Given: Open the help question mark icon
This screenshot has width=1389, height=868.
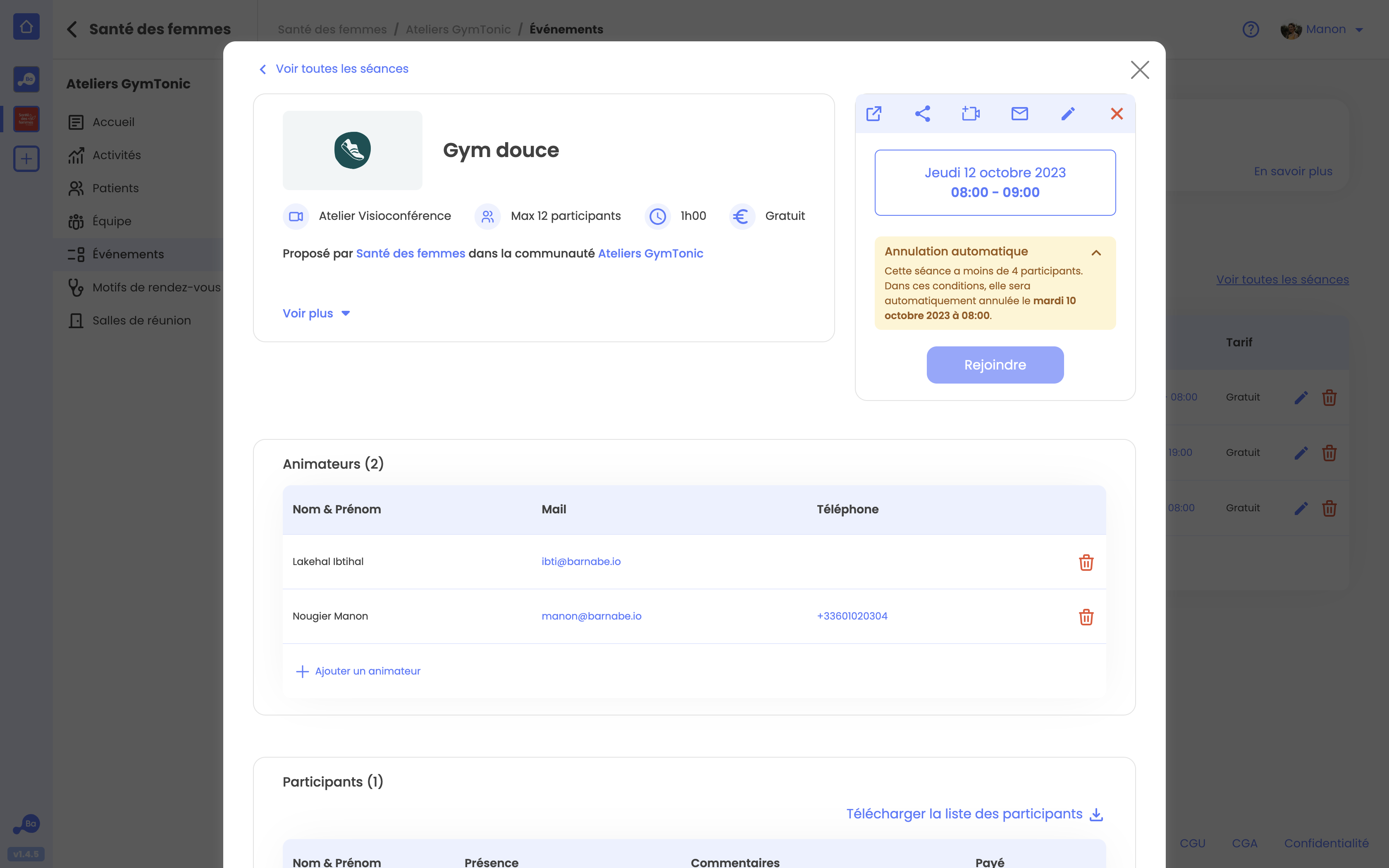Looking at the screenshot, I should click(x=1250, y=29).
